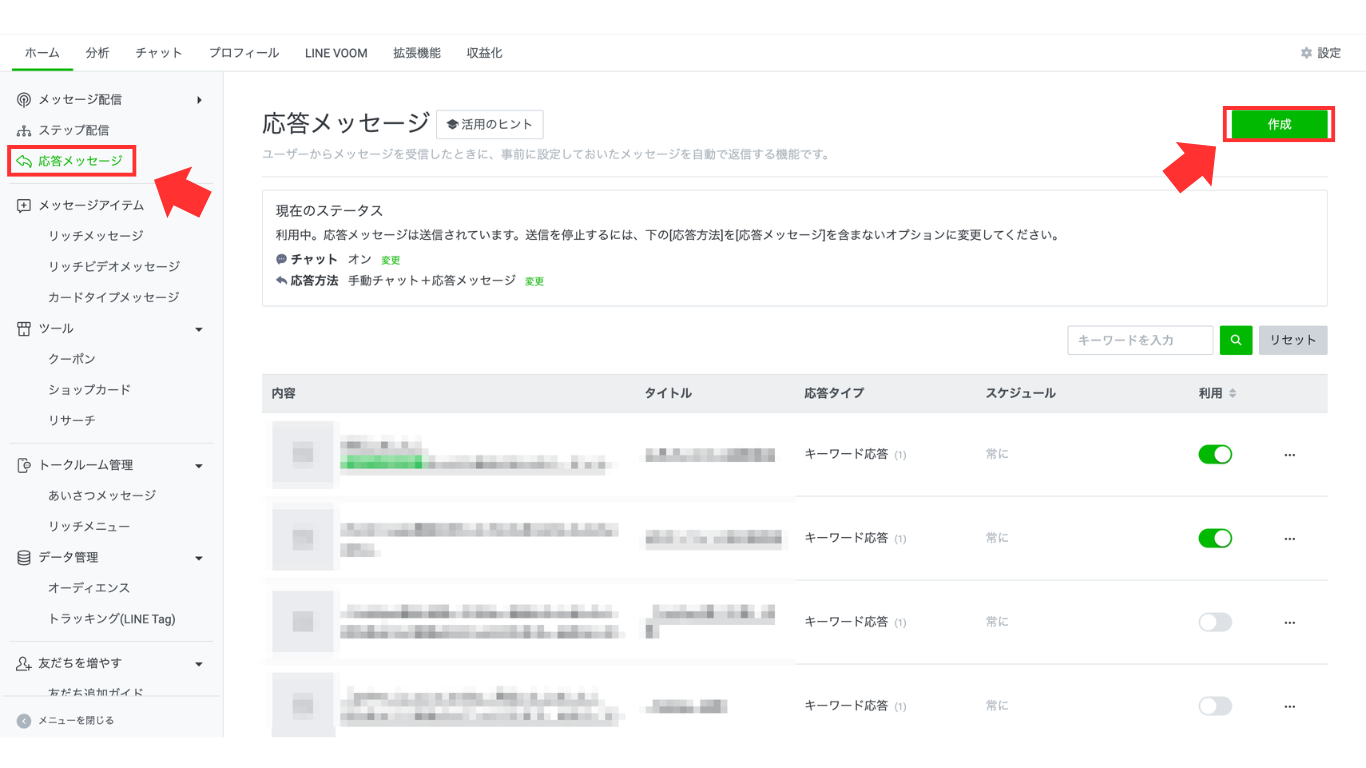Open the LINE VOOM tab
The height and width of the screenshot is (768, 1366).
pos(336,53)
